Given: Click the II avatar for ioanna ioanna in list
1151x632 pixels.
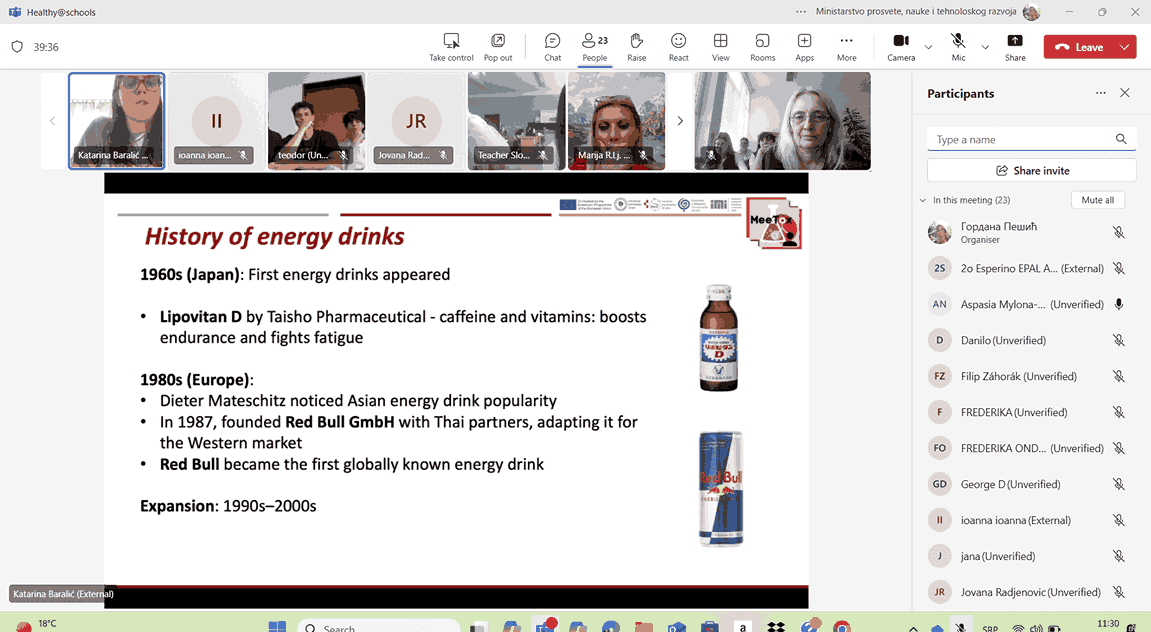Looking at the screenshot, I should (x=940, y=520).
